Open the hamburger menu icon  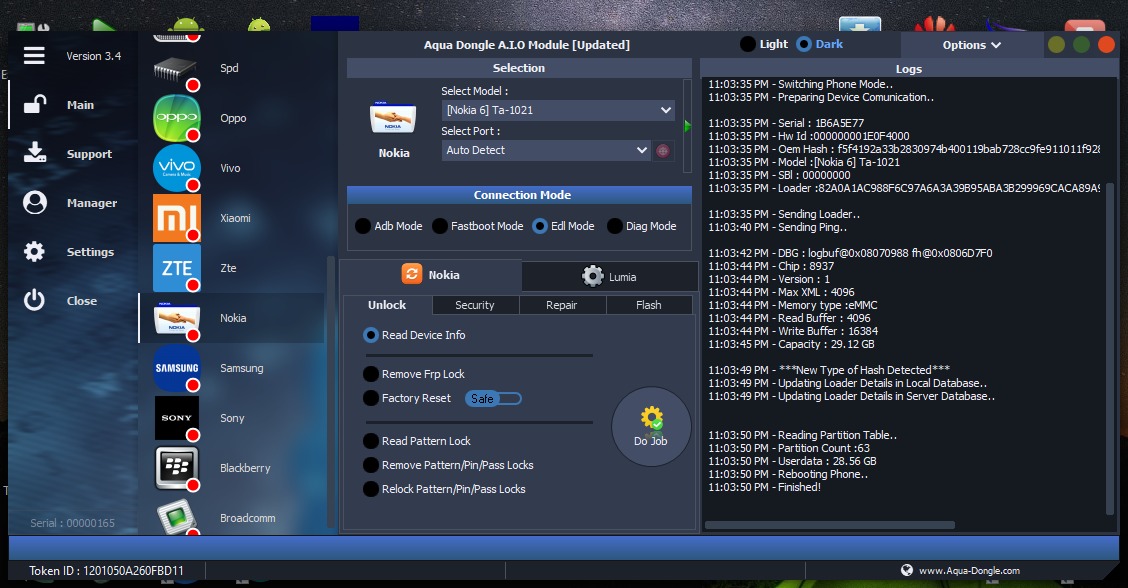[34, 55]
